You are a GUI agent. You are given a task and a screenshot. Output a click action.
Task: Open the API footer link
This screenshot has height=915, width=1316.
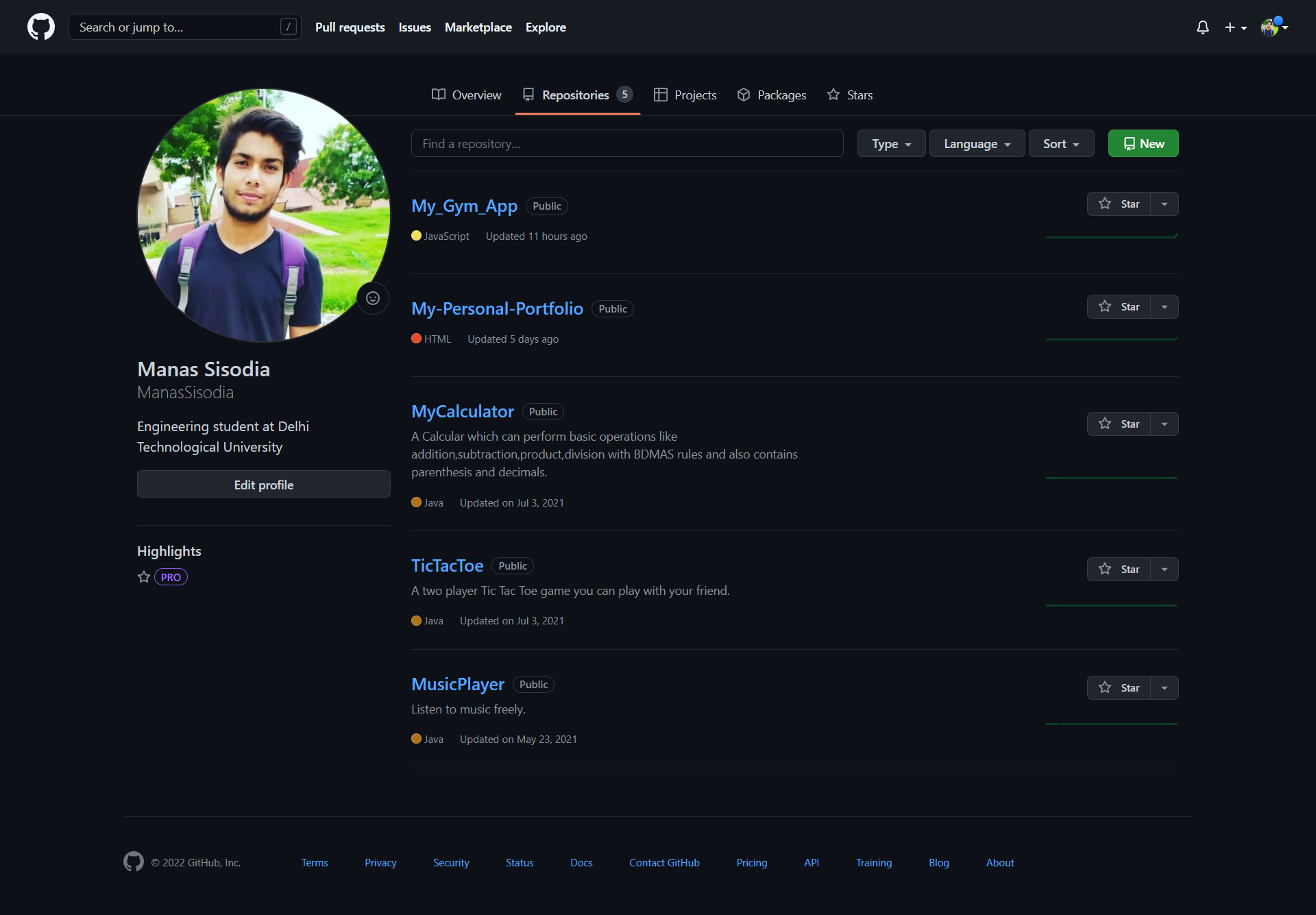click(x=812, y=862)
